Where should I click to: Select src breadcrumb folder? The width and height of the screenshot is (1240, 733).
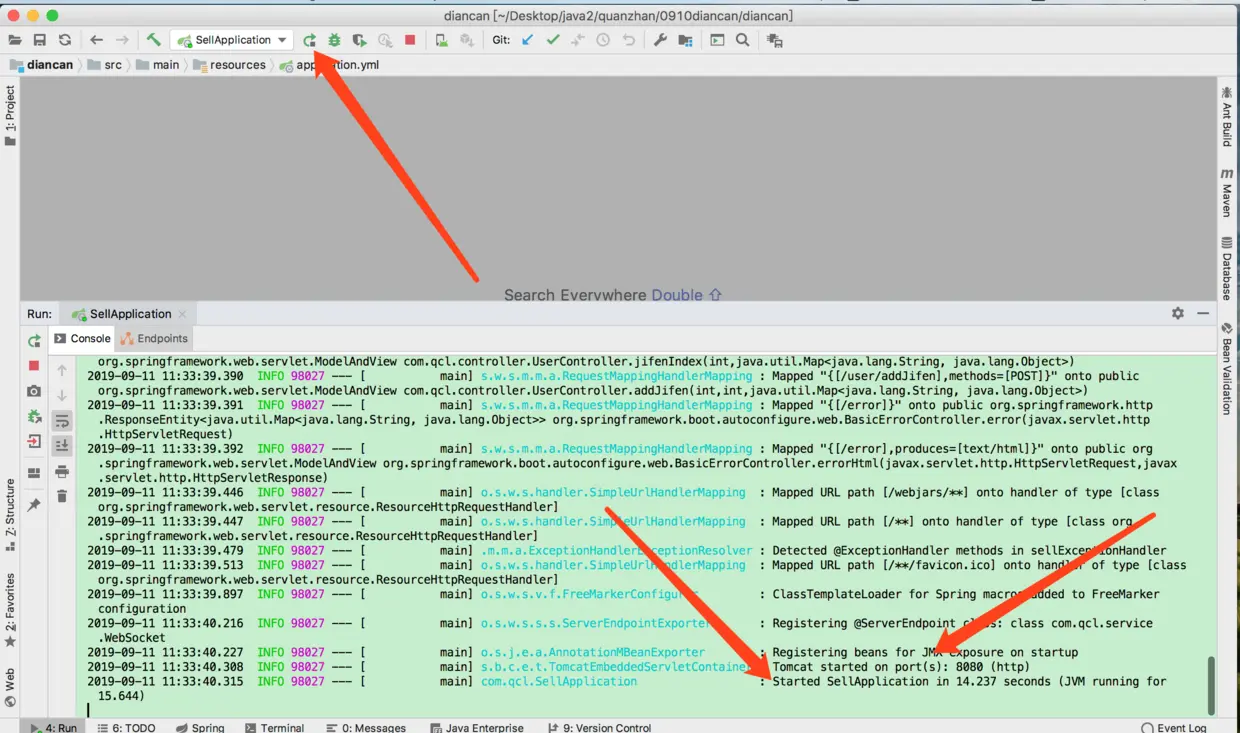click(105, 65)
